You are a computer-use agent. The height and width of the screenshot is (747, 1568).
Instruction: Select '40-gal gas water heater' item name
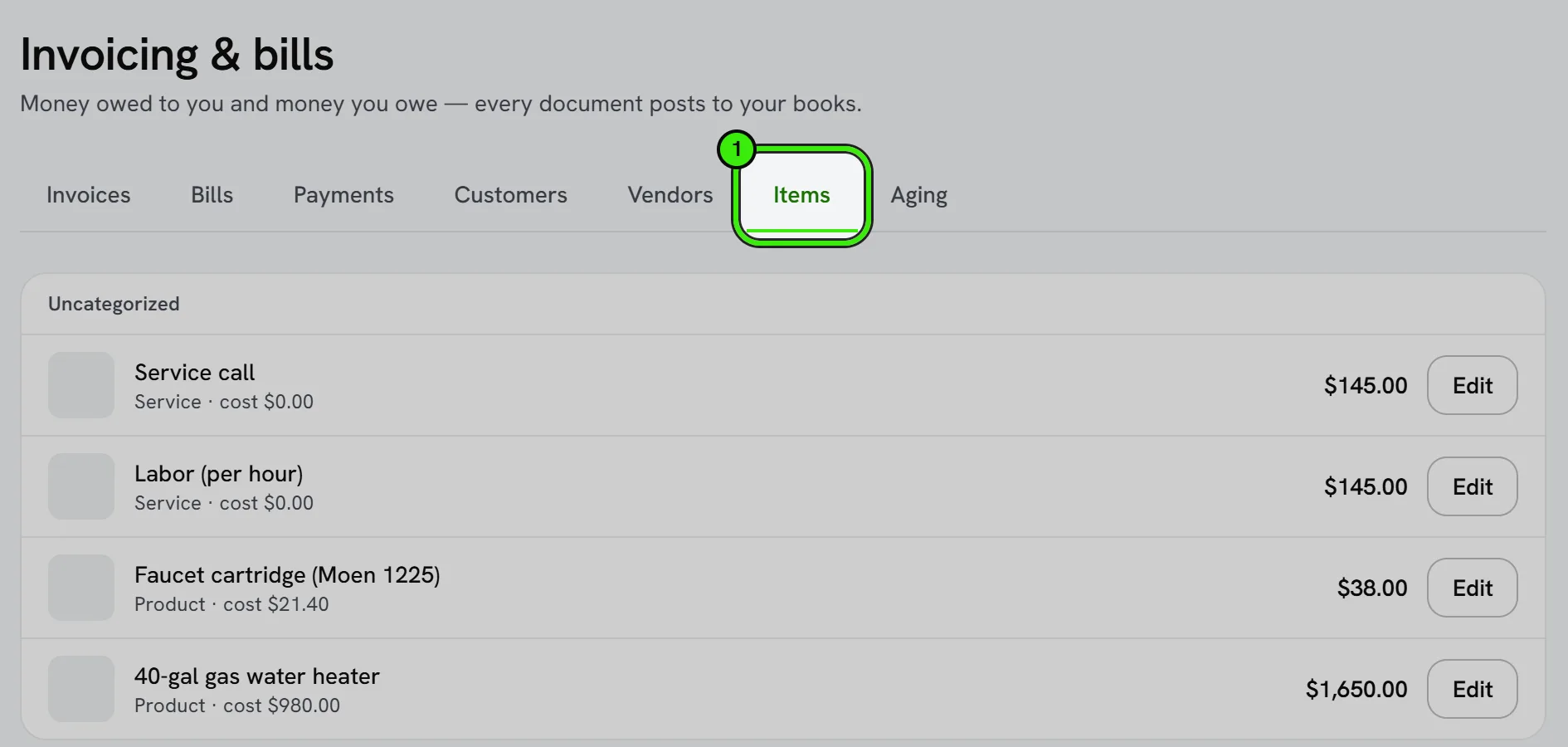[x=257, y=676]
